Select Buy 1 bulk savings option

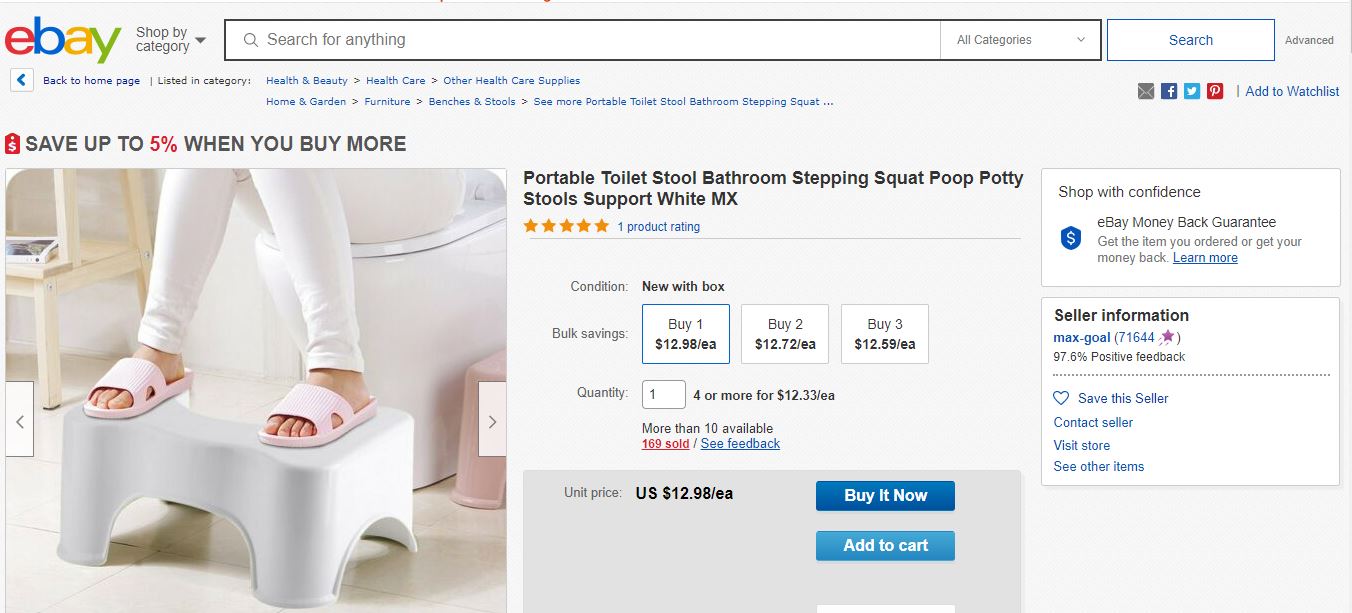[686, 334]
